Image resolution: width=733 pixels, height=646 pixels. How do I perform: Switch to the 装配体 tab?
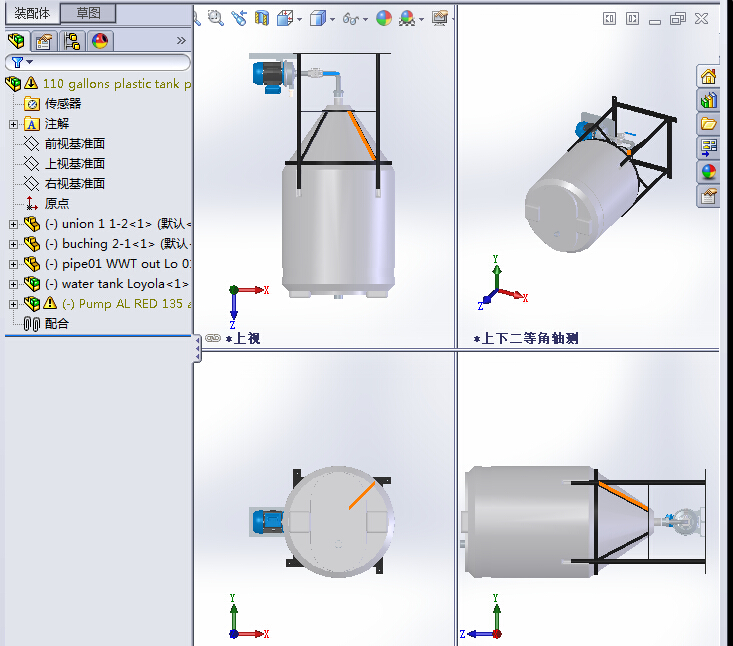click(x=32, y=13)
